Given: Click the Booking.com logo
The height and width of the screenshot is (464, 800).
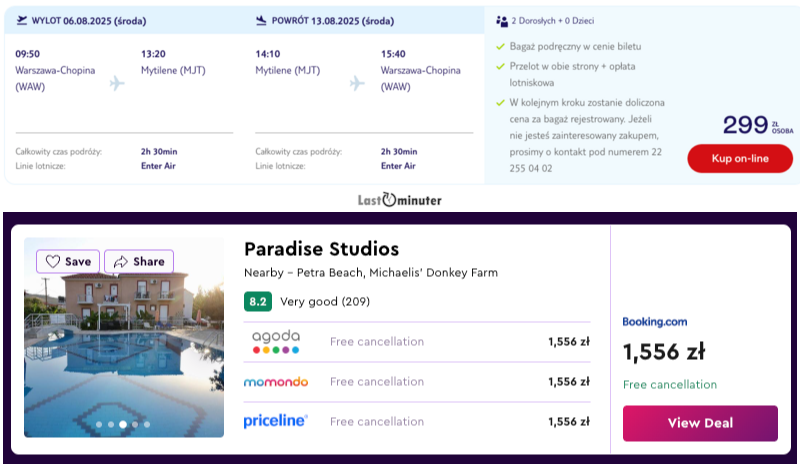Looking at the screenshot, I should coord(655,322).
